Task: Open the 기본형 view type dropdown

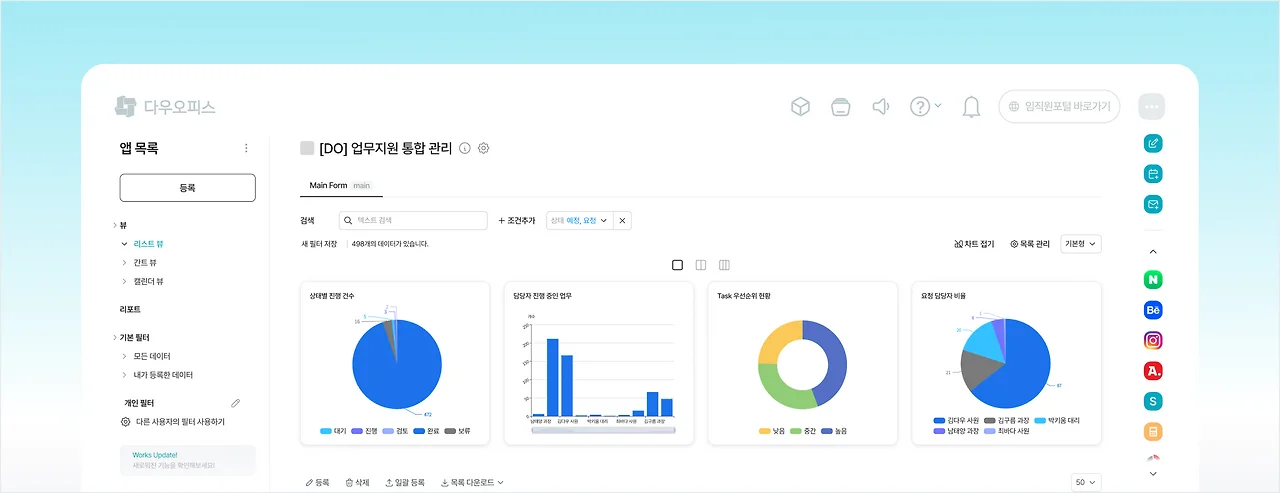Action: coord(1080,244)
